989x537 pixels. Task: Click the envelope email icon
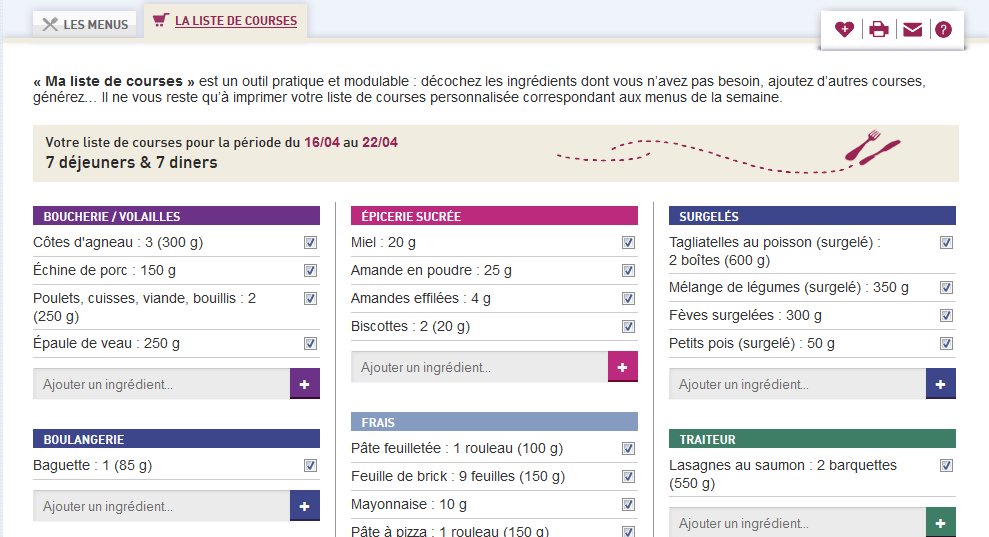(912, 29)
